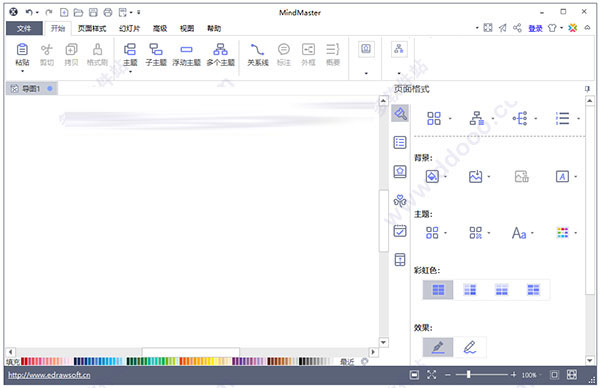Select the third rainbow color style
Screen dimensions: 600x388
502,290
